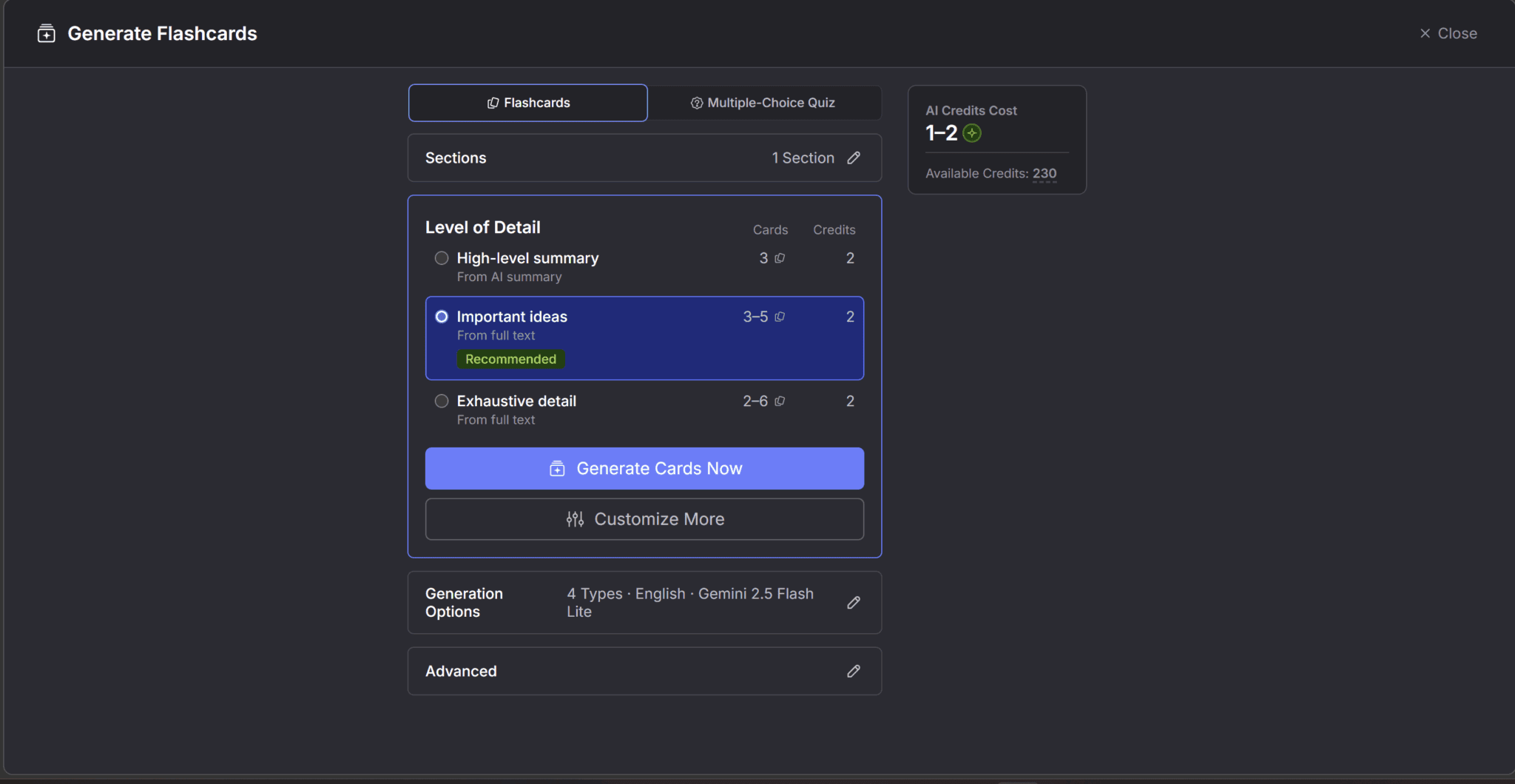Click the cards icon beside High-level summary count
This screenshot has width=1515, height=784.
click(780, 258)
